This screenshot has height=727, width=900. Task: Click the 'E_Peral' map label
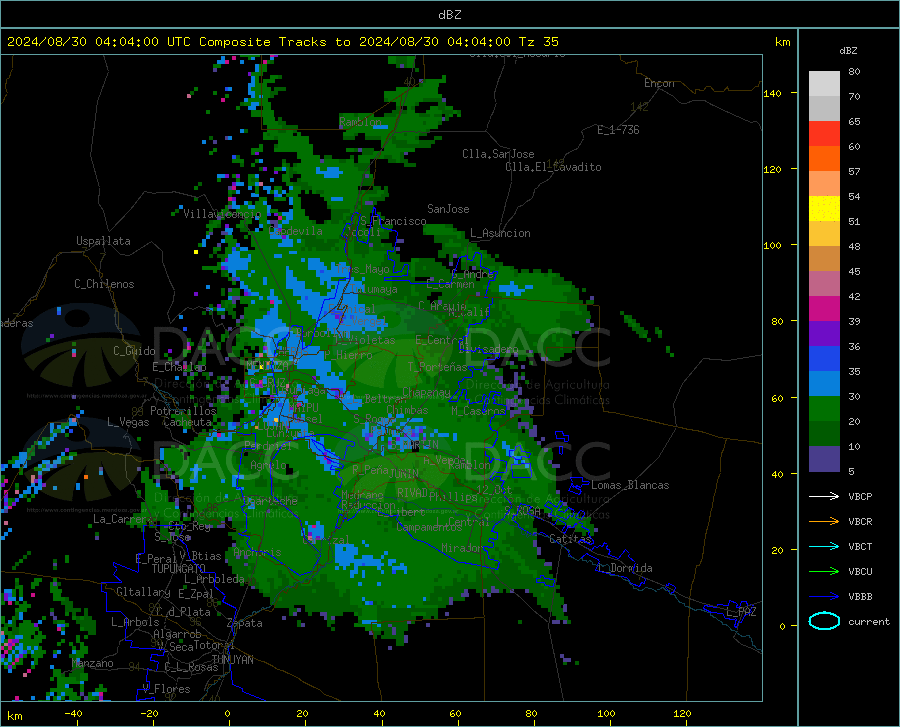pyautogui.click(x=156, y=558)
